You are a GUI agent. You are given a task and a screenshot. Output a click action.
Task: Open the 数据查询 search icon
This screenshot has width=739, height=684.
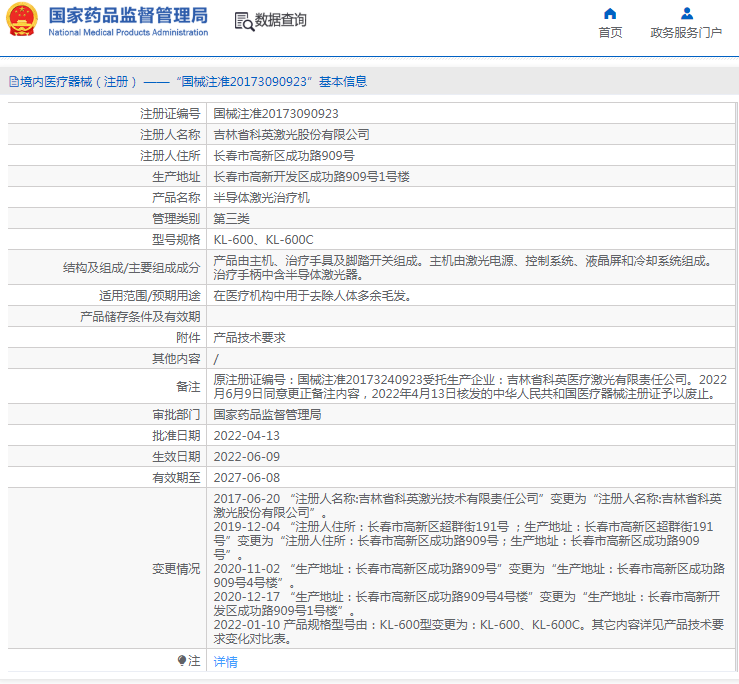(244, 22)
